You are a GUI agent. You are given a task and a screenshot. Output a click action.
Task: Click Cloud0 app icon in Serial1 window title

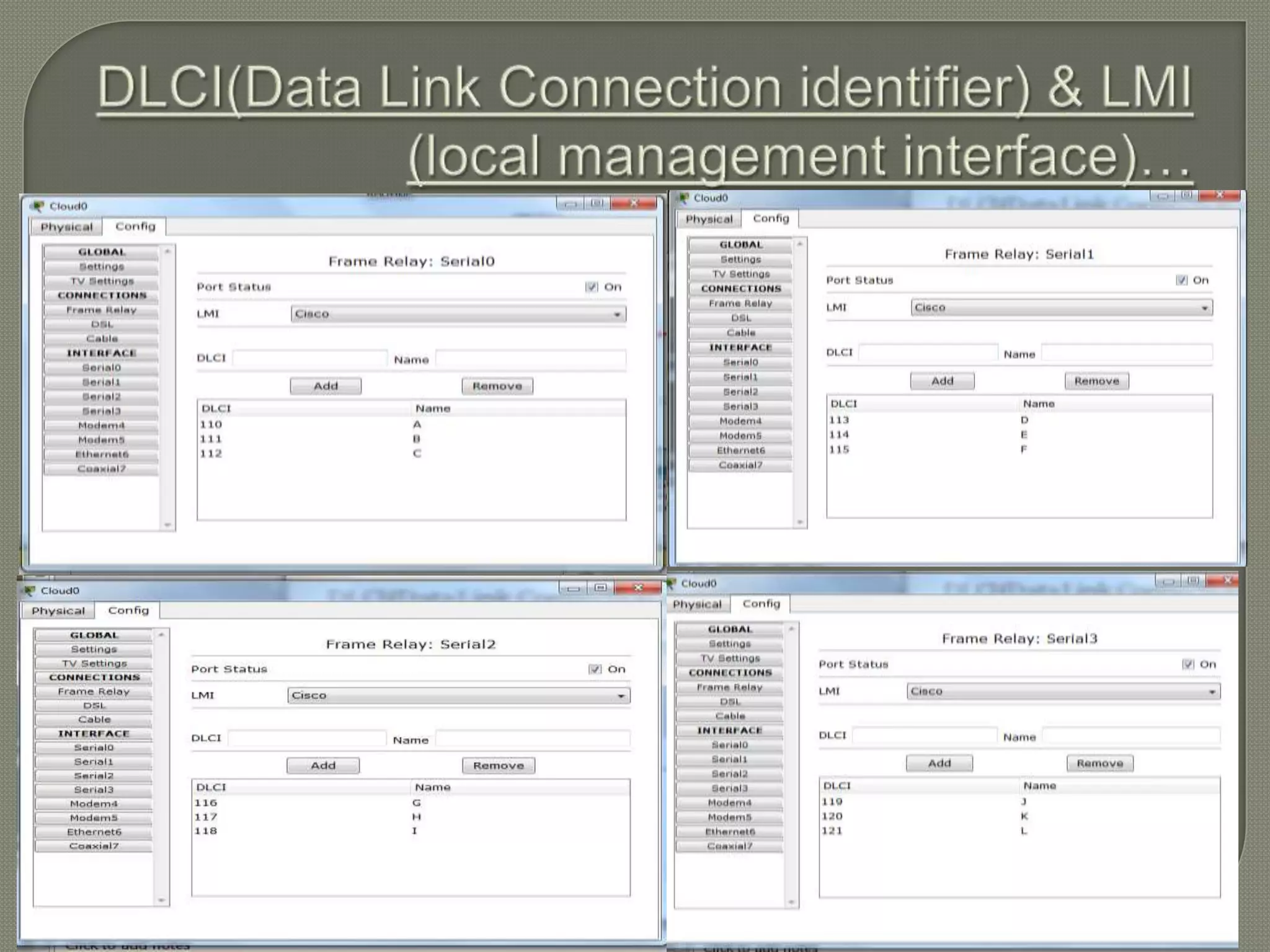pyautogui.click(x=683, y=198)
